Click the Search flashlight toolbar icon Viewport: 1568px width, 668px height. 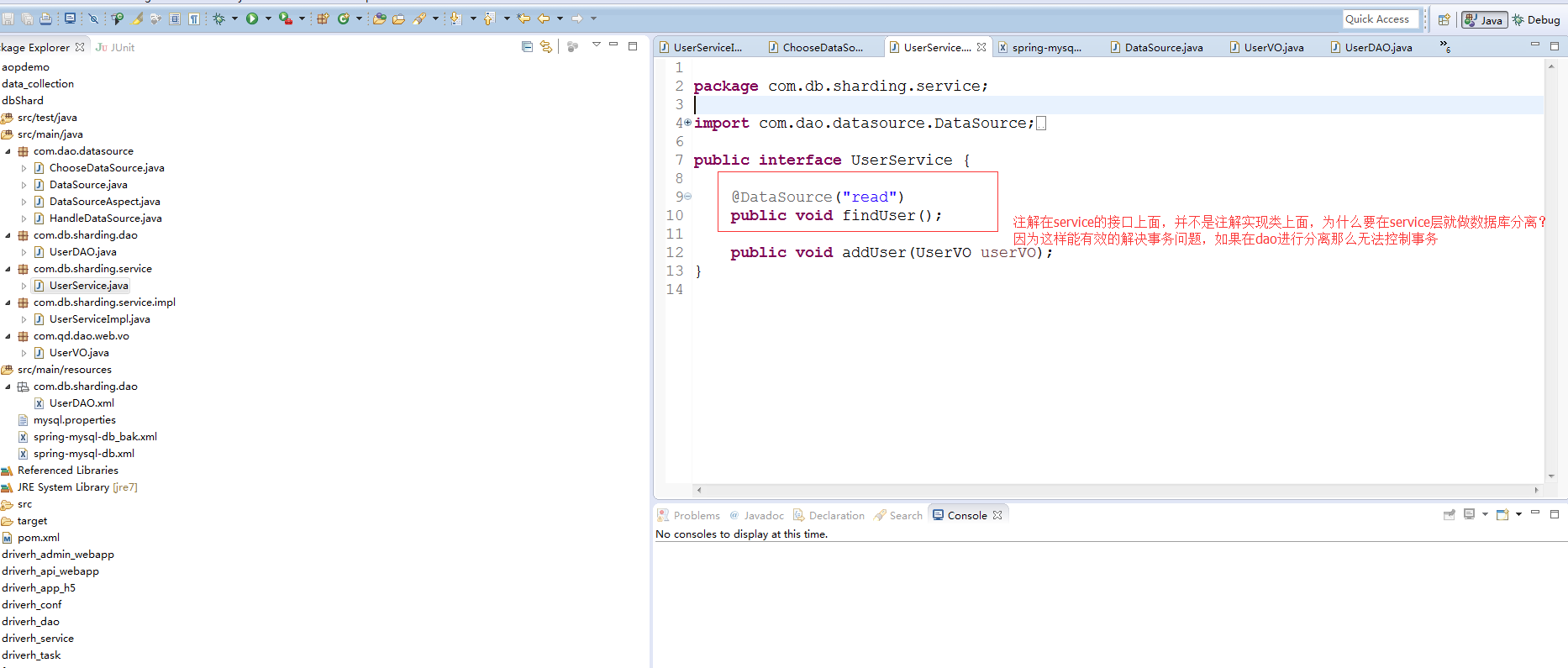419,18
